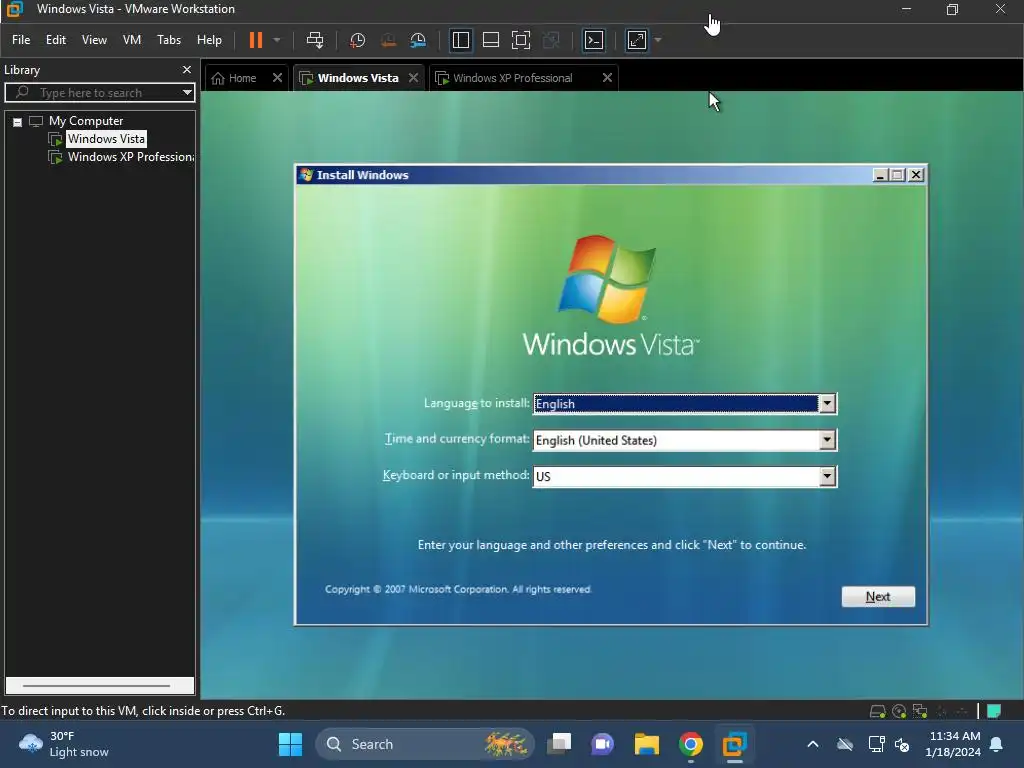Click the teal message log note icon

(994, 711)
